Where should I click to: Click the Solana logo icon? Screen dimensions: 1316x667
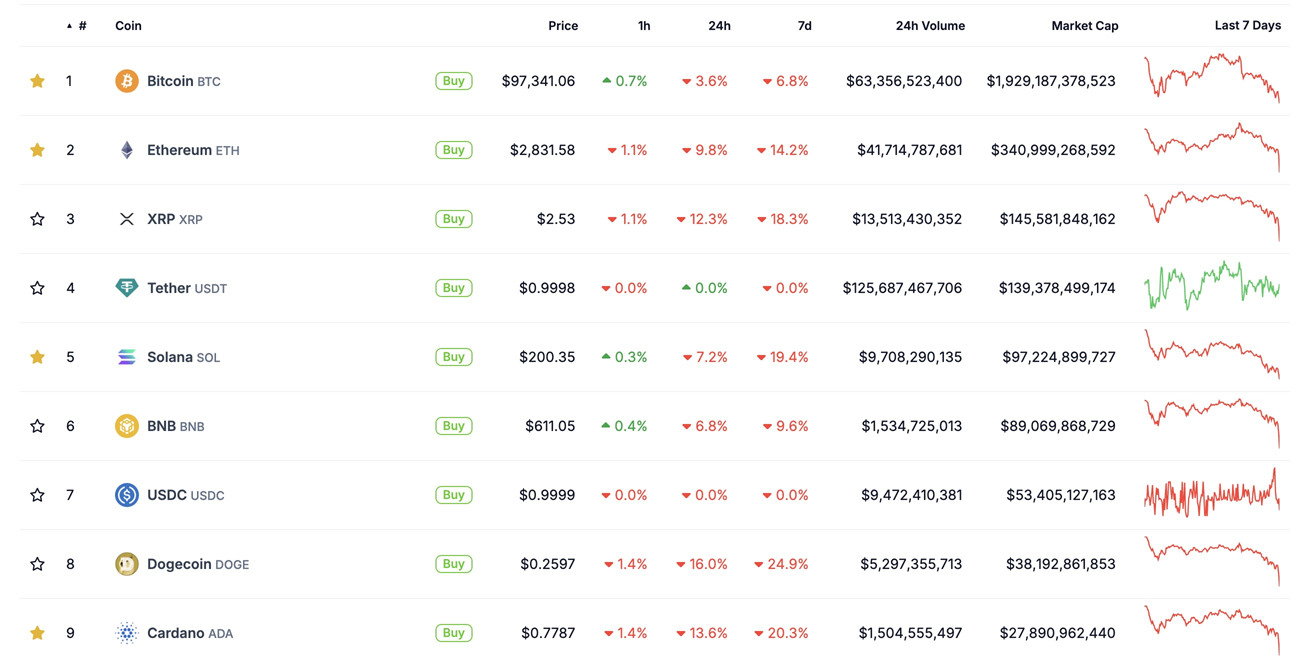coord(126,357)
